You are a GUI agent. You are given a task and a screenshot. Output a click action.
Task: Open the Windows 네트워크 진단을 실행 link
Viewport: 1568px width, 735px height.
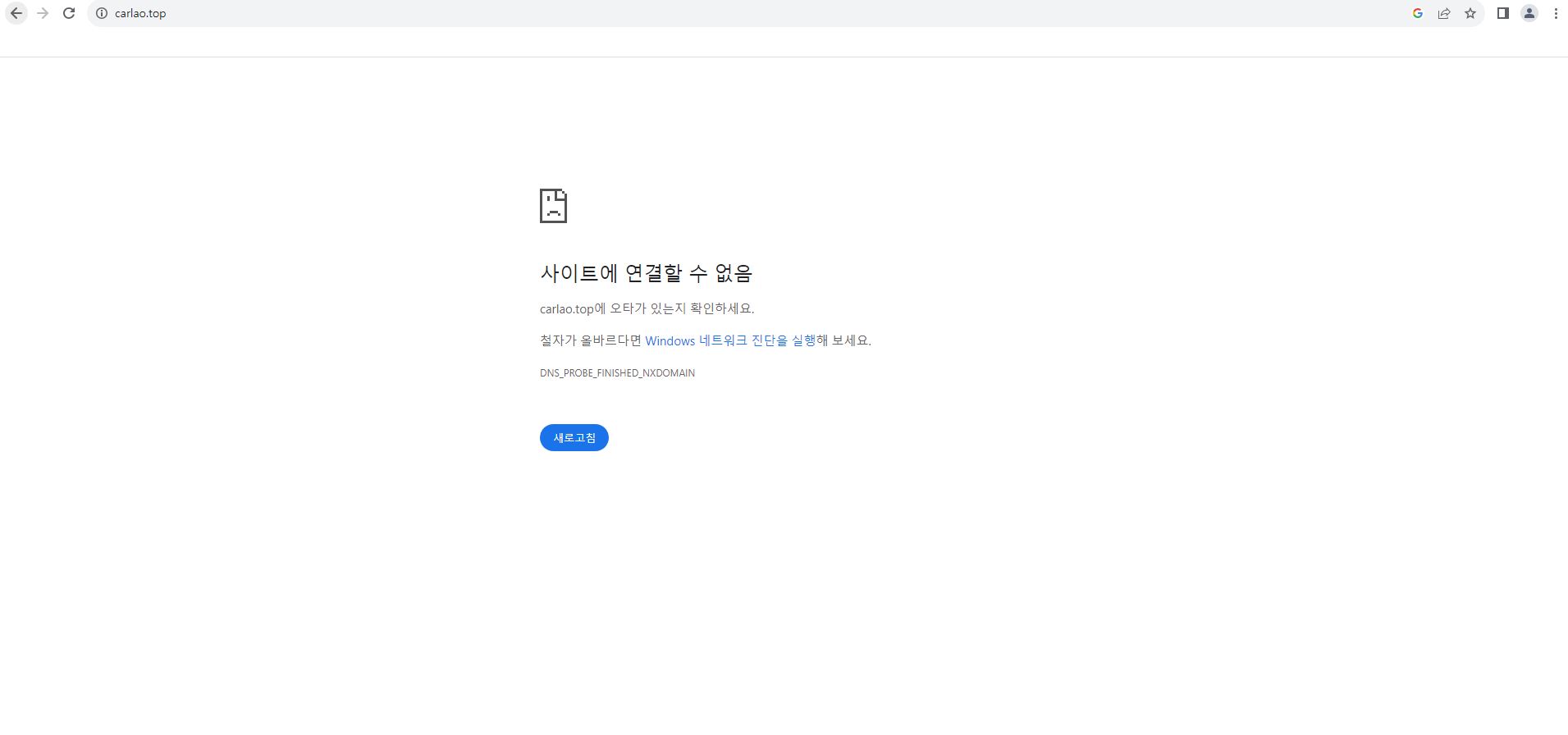(x=730, y=340)
